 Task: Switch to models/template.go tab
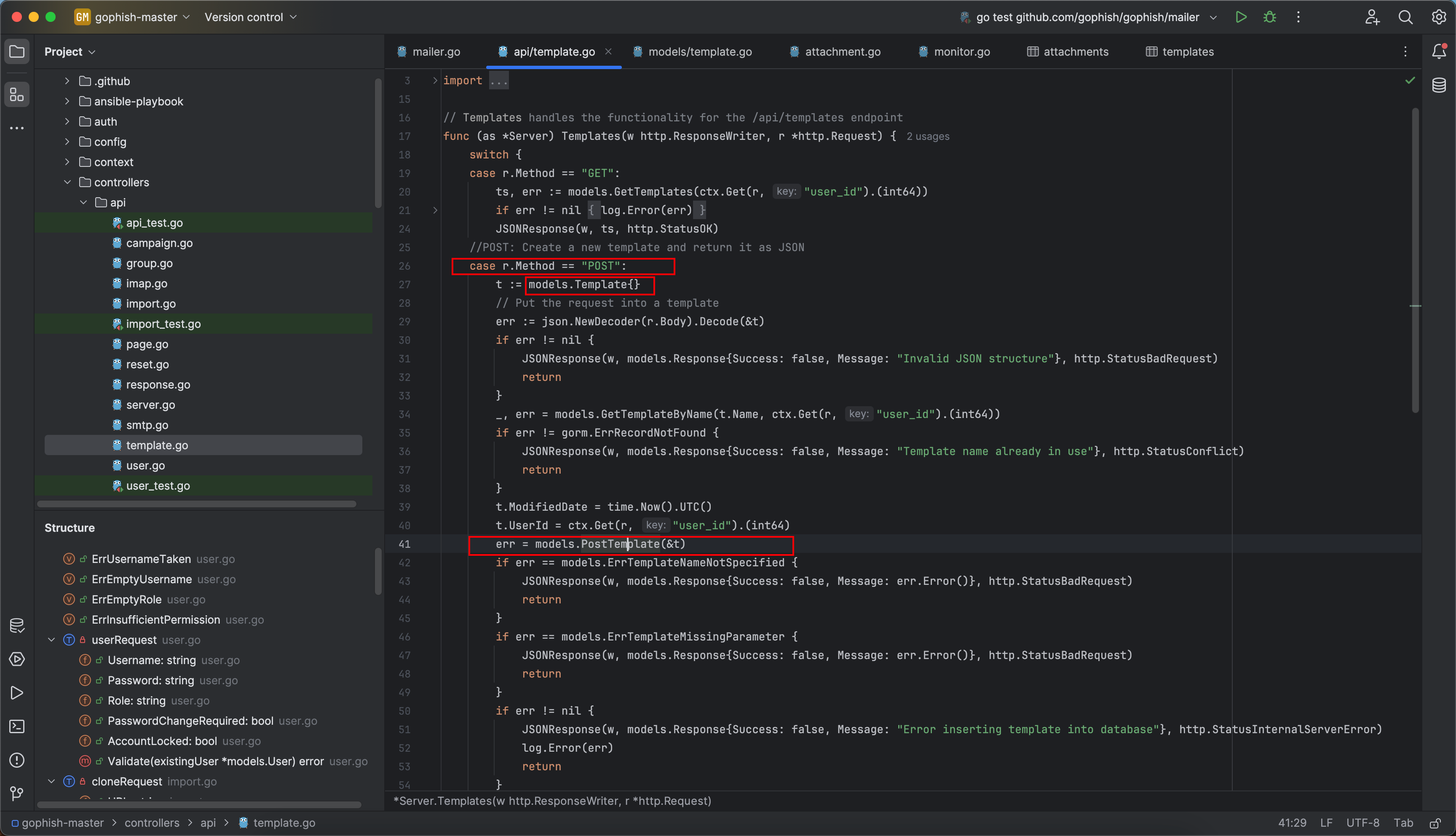pos(693,52)
